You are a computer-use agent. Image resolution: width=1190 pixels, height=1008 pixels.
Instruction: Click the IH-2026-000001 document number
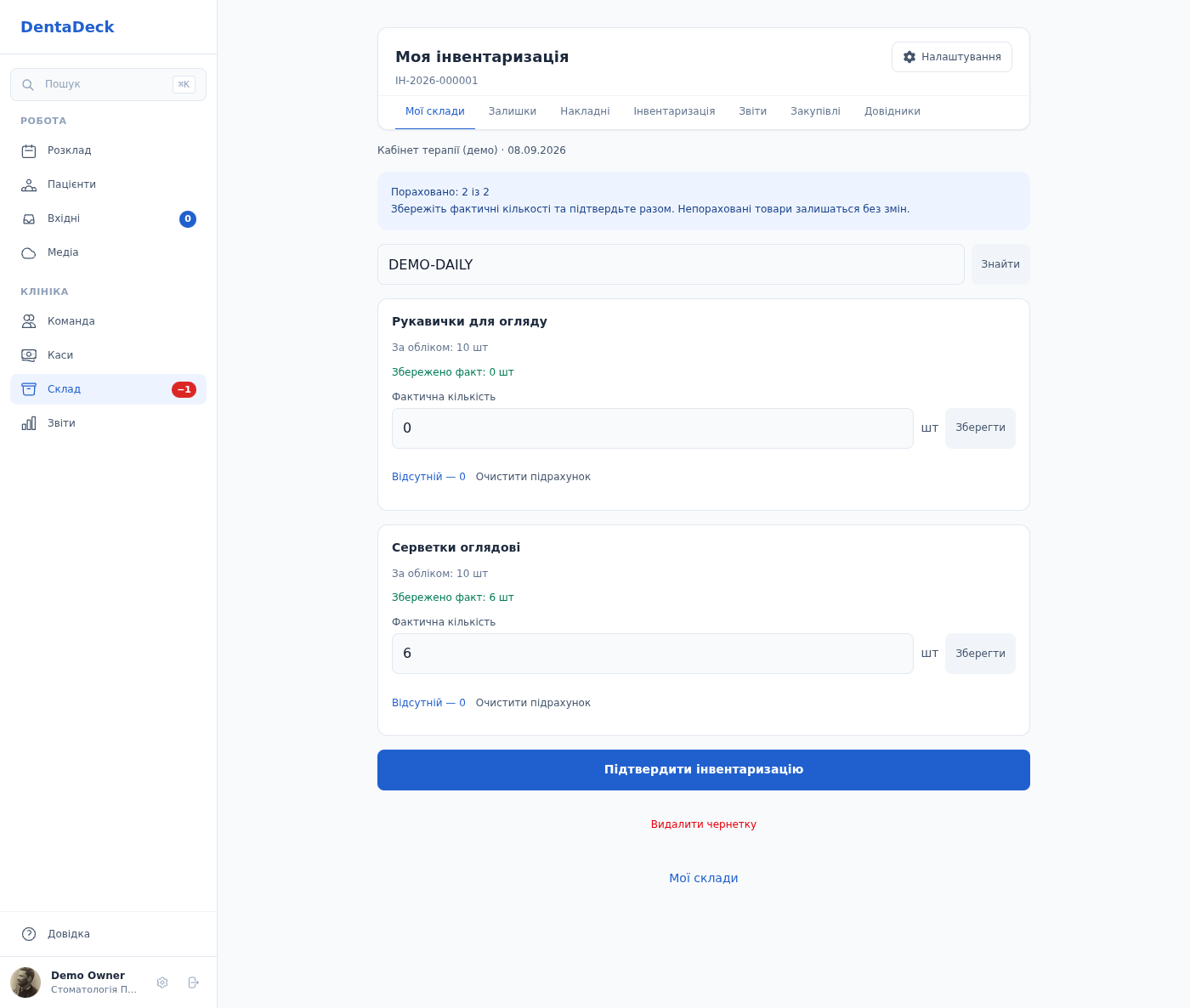tap(437, 81)
